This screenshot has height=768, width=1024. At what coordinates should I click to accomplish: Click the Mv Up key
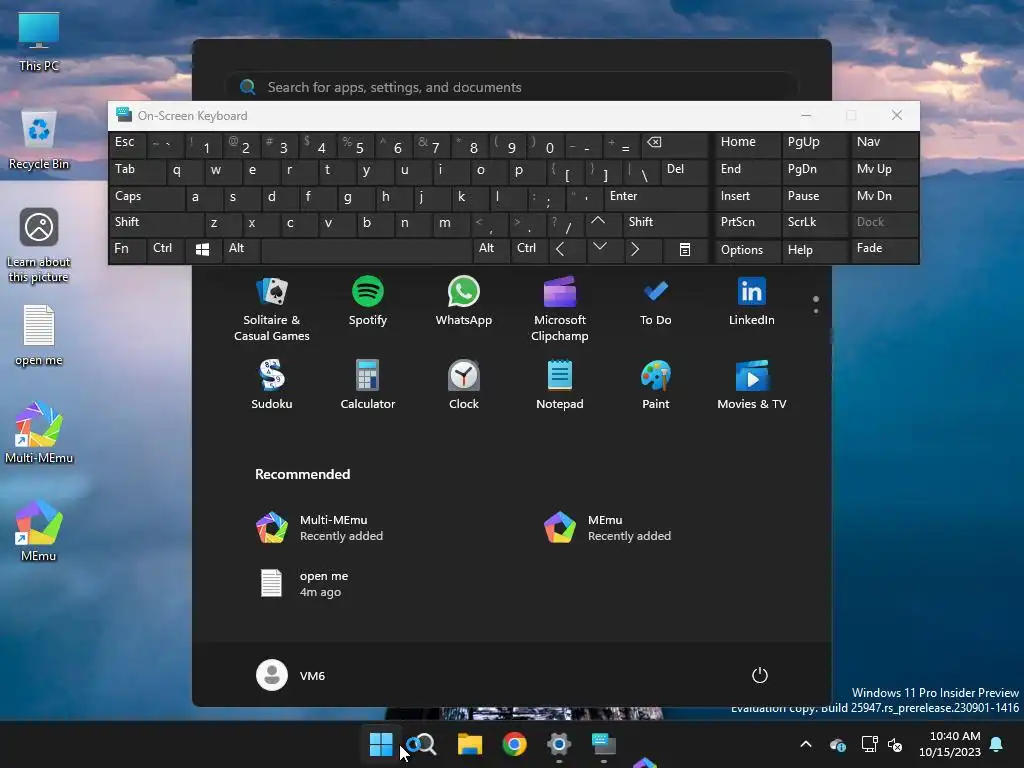(884, 170)
